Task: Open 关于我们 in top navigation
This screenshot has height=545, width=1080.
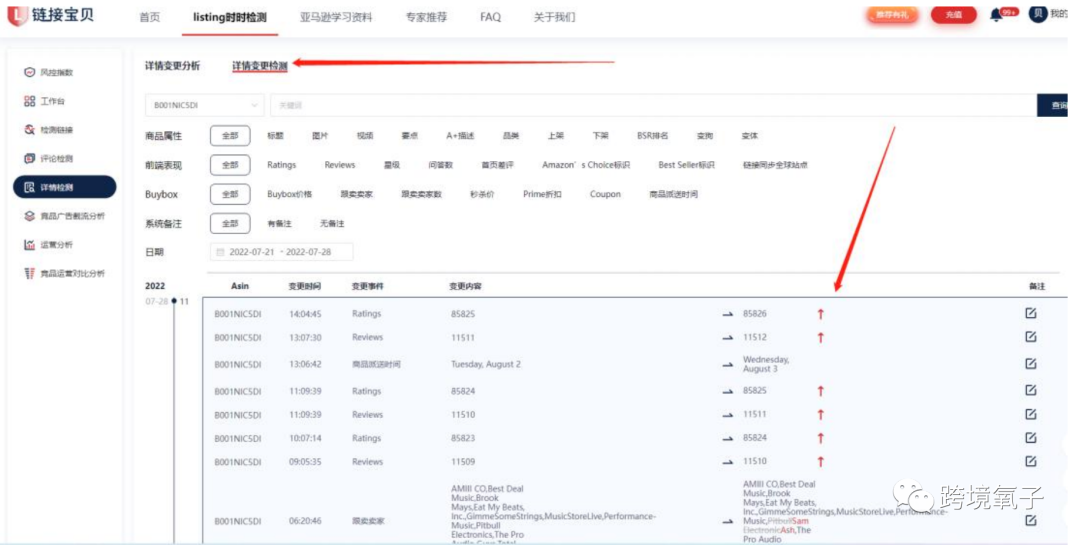Action: pyautogui.click(x=554, y=17)
